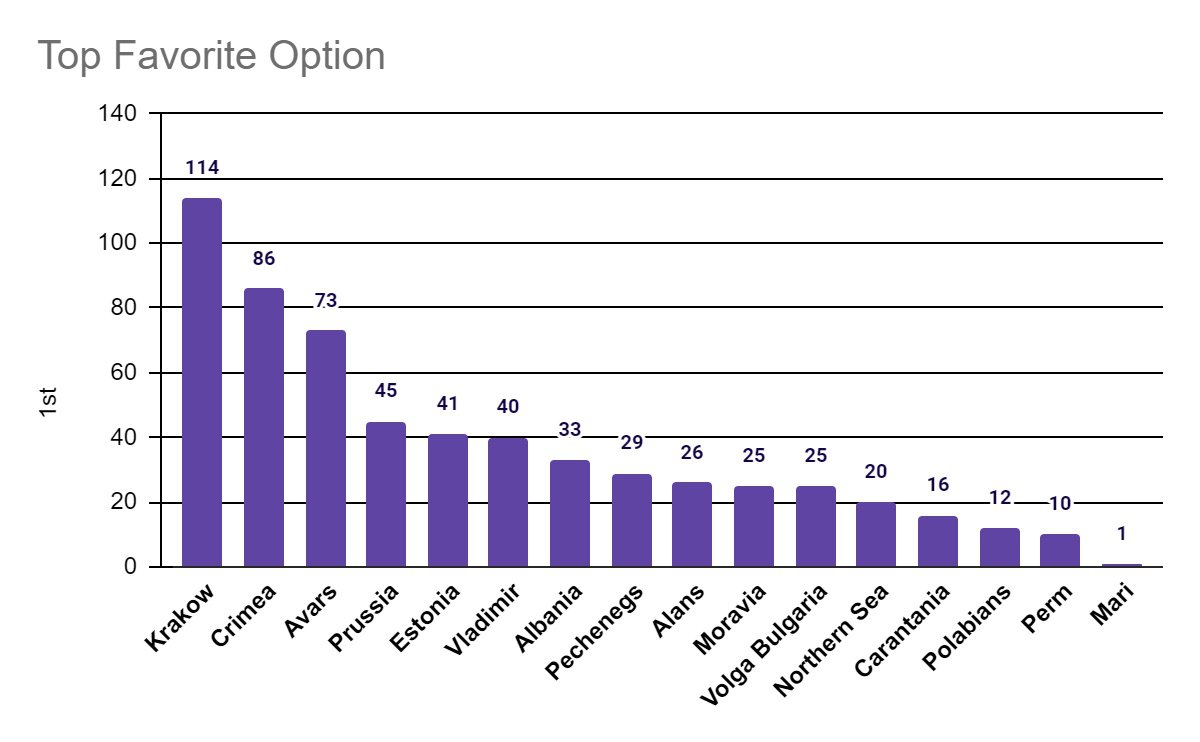The width and height of the screenshot is (1200, 742).
Task: Select the 86 data label above Crimea
Action: click(x=263, y=258)
